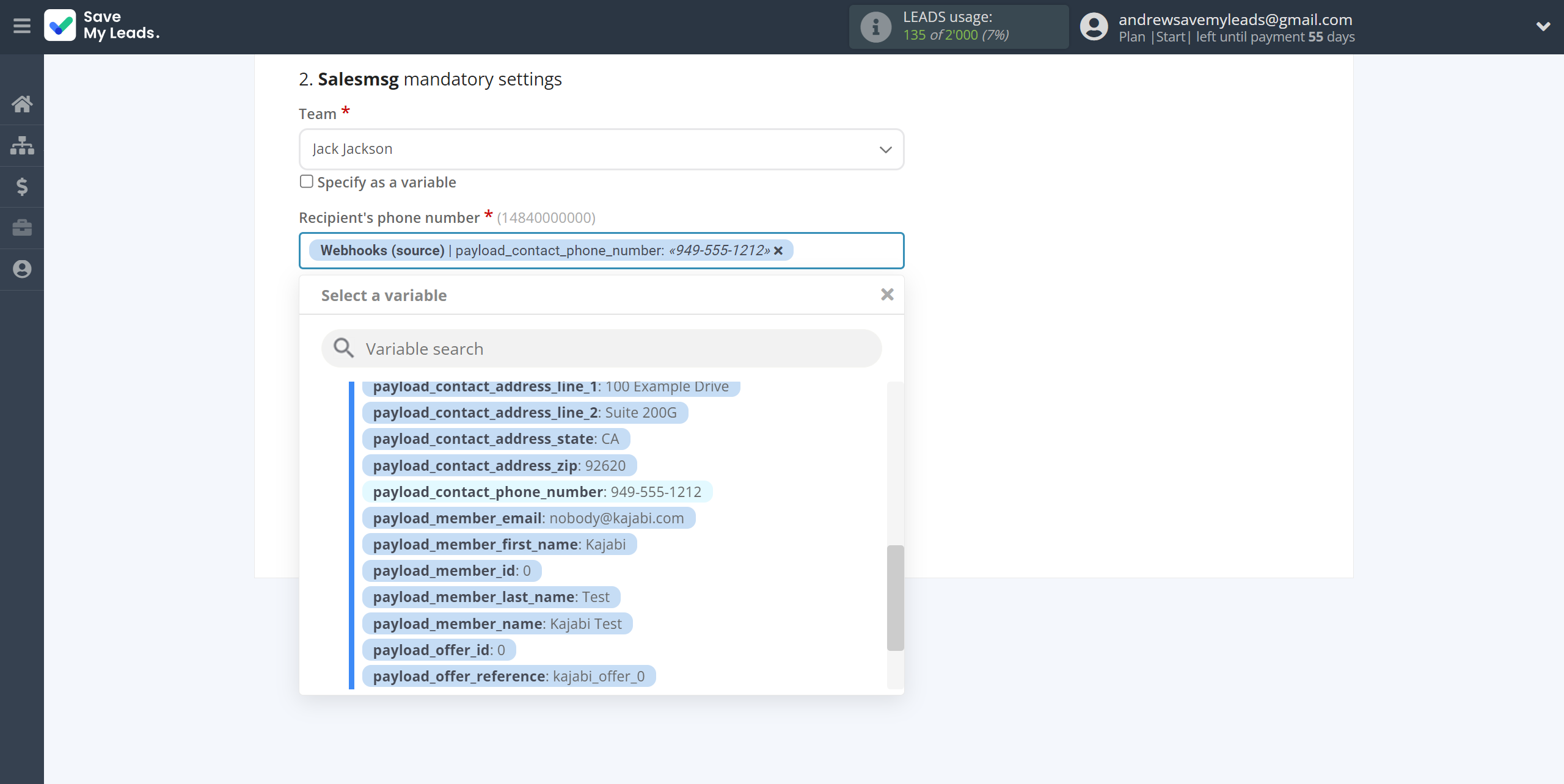This screenshot has width=1564, height=784.
Task: Click the user avatar icon in header
Action: [x=1094, y=26]
